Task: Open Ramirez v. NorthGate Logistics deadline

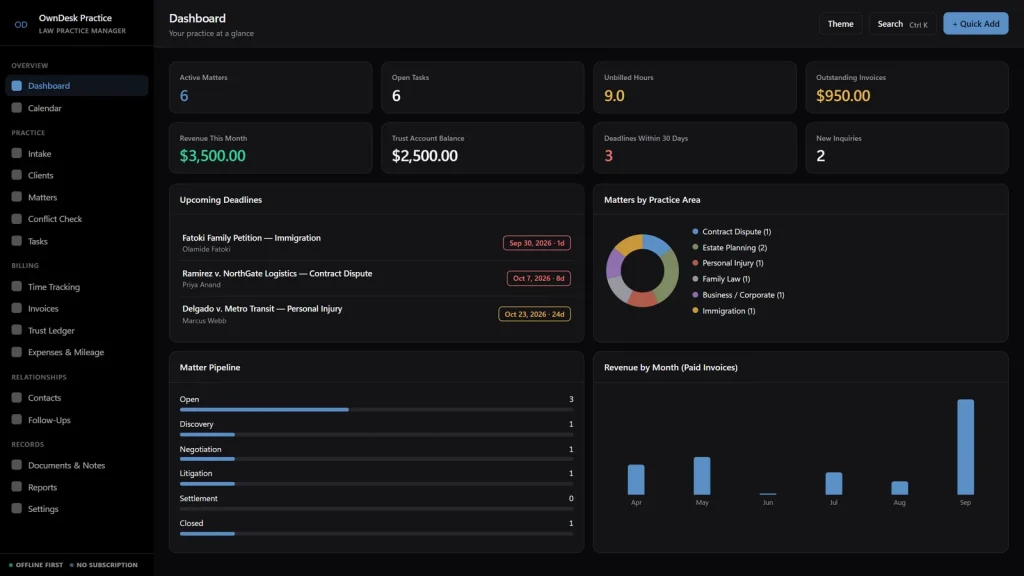Action: (376, 278)
